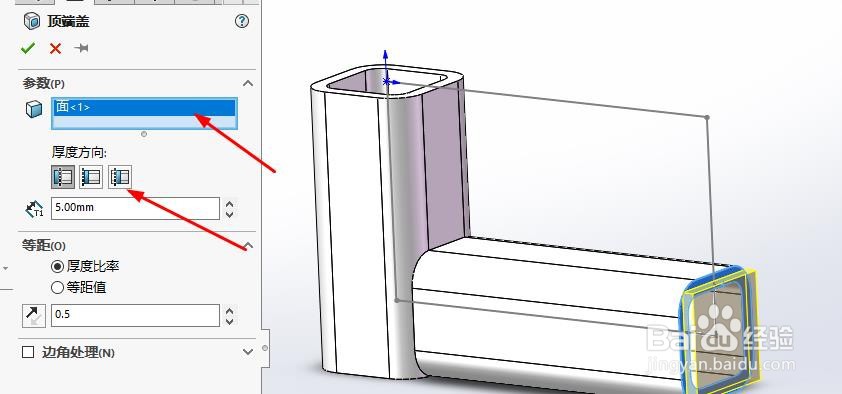
Task: Click the T1 thickness icon
Action: click(x=34, y=209)
